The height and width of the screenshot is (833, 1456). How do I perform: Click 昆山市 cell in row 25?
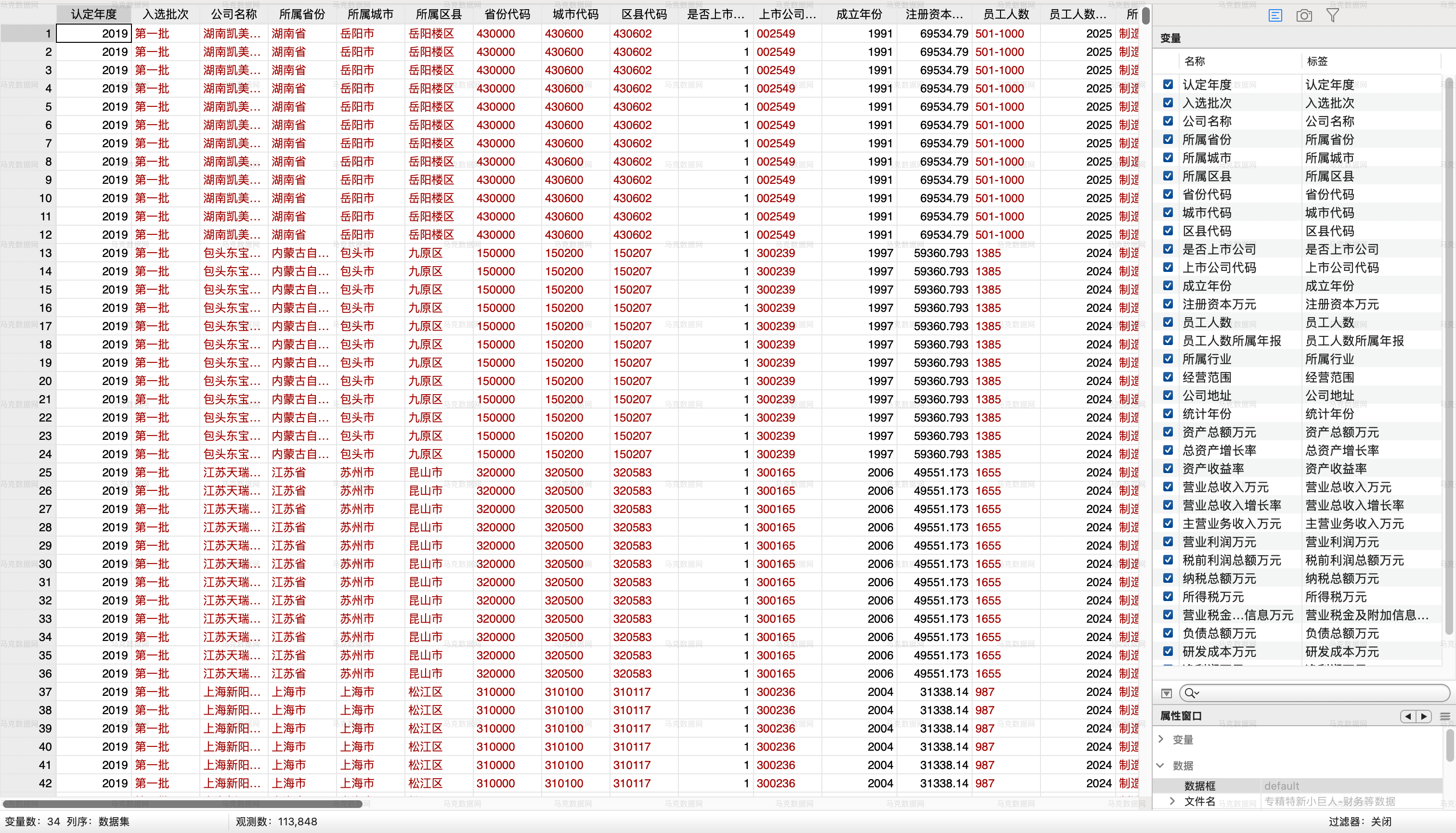(x=439, y=473)
